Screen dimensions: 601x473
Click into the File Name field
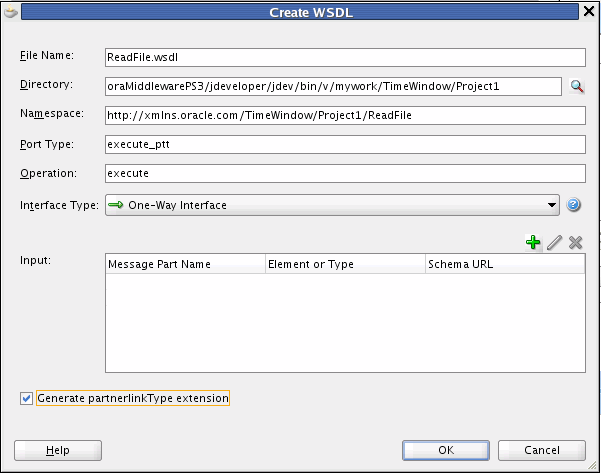tap(344, 57)
